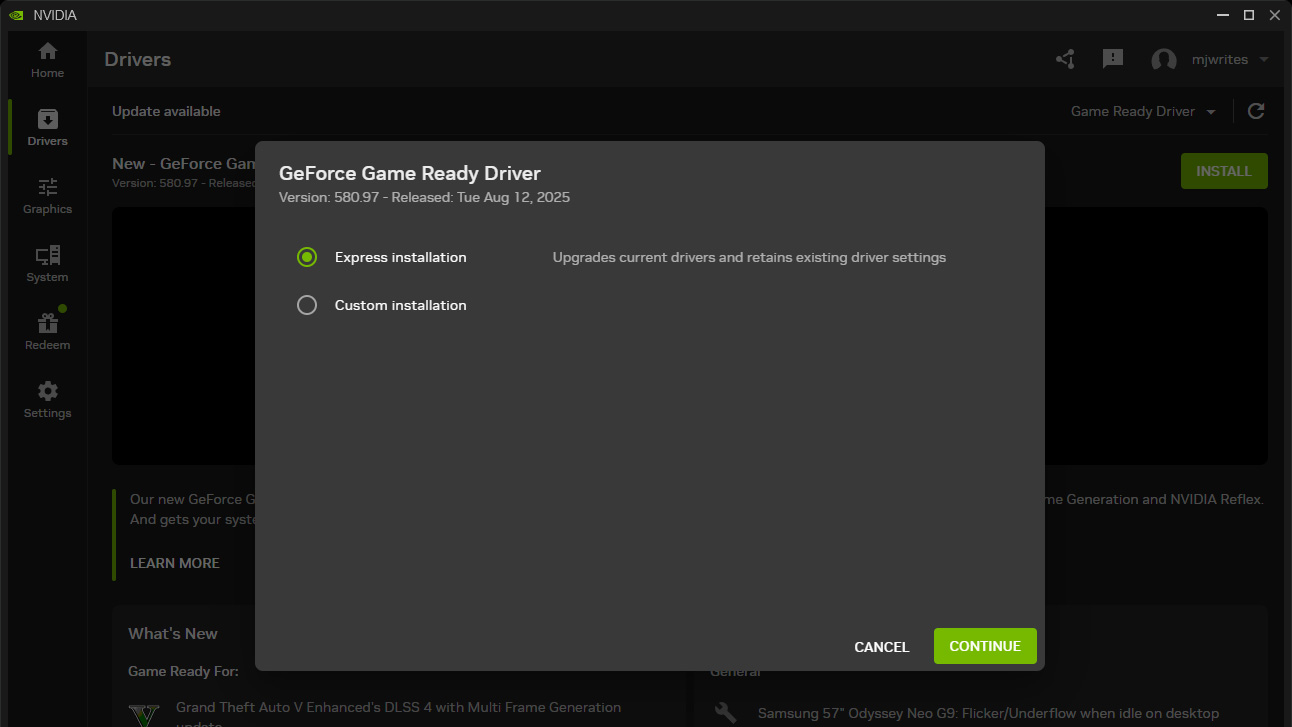This screenshot has width=1292, height=727.
Task: Select Custom installation
Action: click(x=306, y=305)
